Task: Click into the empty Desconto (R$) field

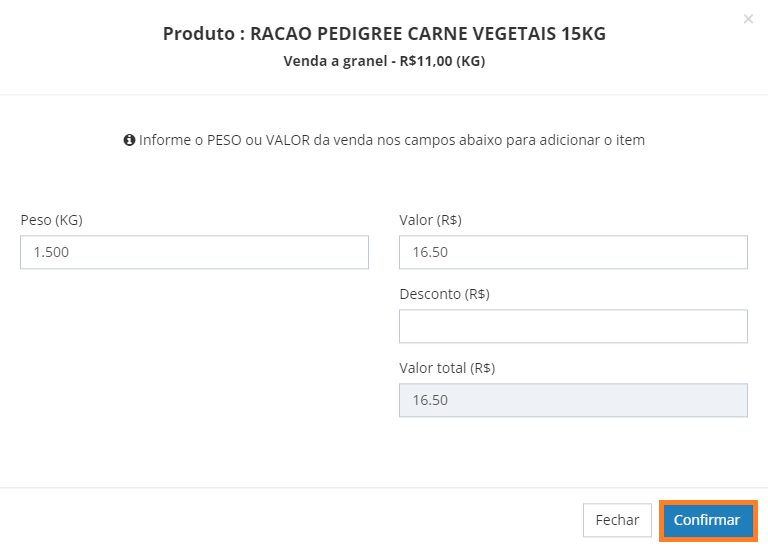Action: [x=573, y=326]
